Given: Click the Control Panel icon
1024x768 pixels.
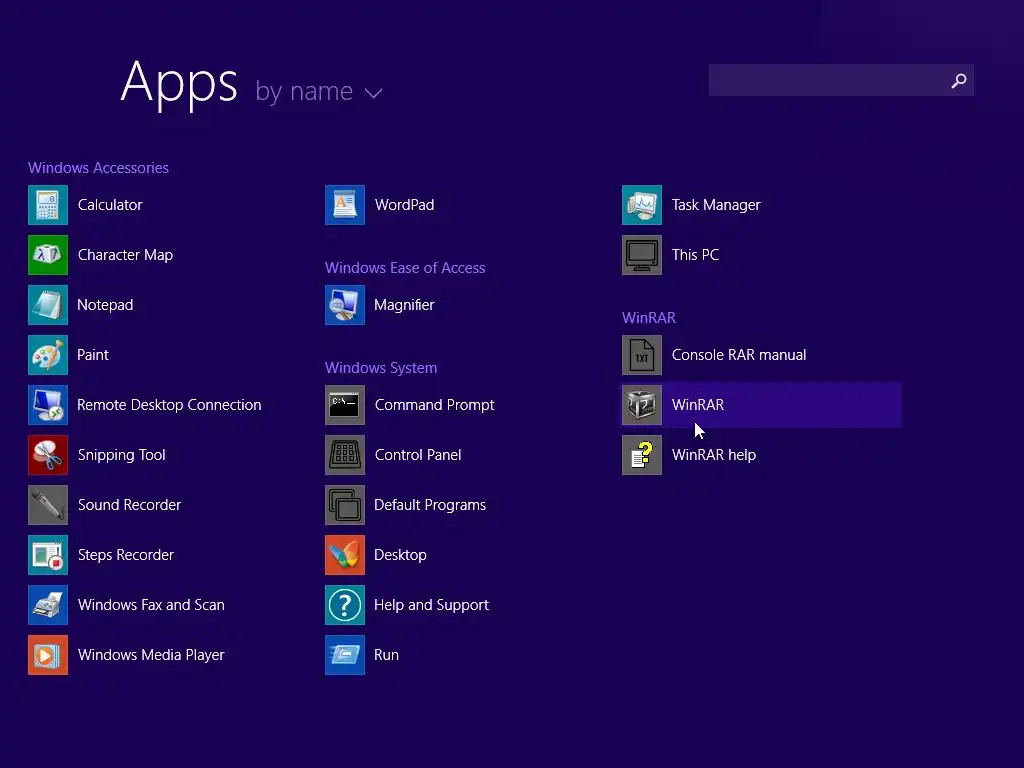Looking at the screenshot, I should [345, 455].
